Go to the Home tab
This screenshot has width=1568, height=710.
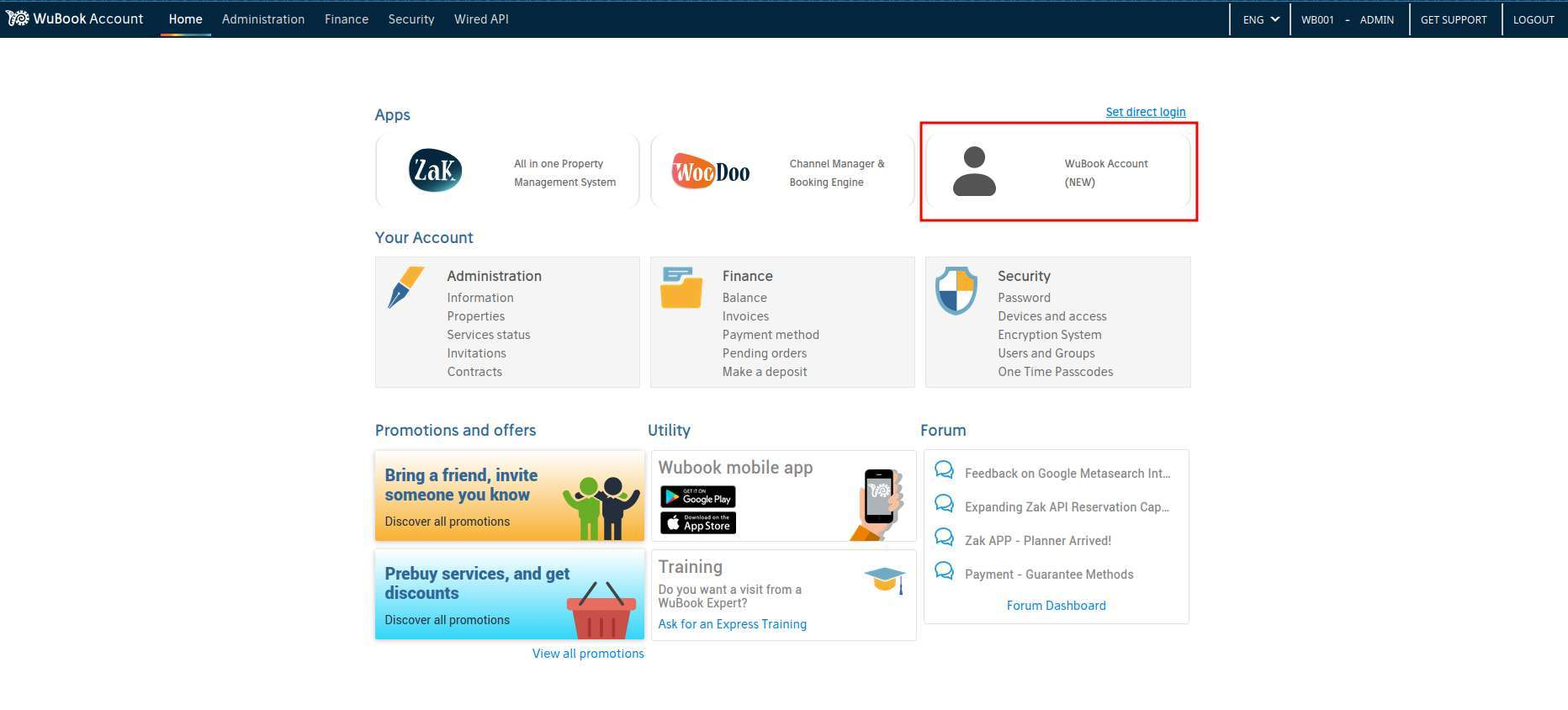(x=185, y=19)
